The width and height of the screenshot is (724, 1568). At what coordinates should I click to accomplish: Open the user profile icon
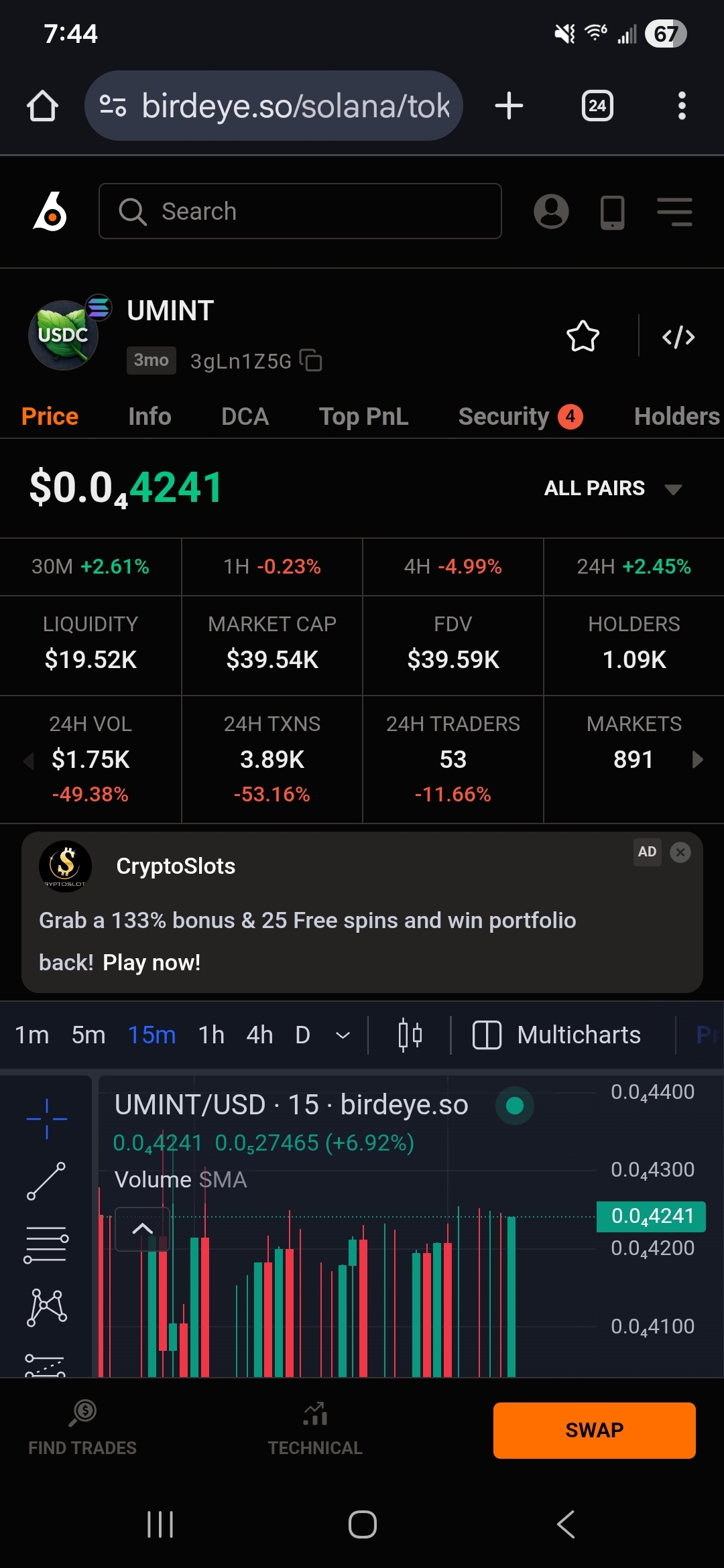pyautogui.click(x=551, y=212)
